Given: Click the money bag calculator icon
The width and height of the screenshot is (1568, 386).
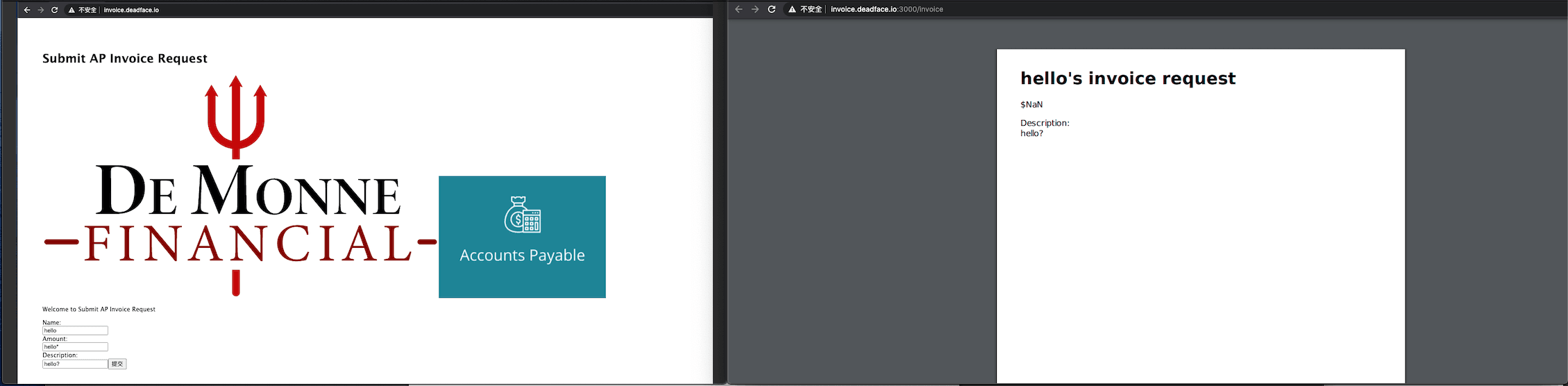Looking at the screenshot, I should pyautogui.click(x=522, y=215).
